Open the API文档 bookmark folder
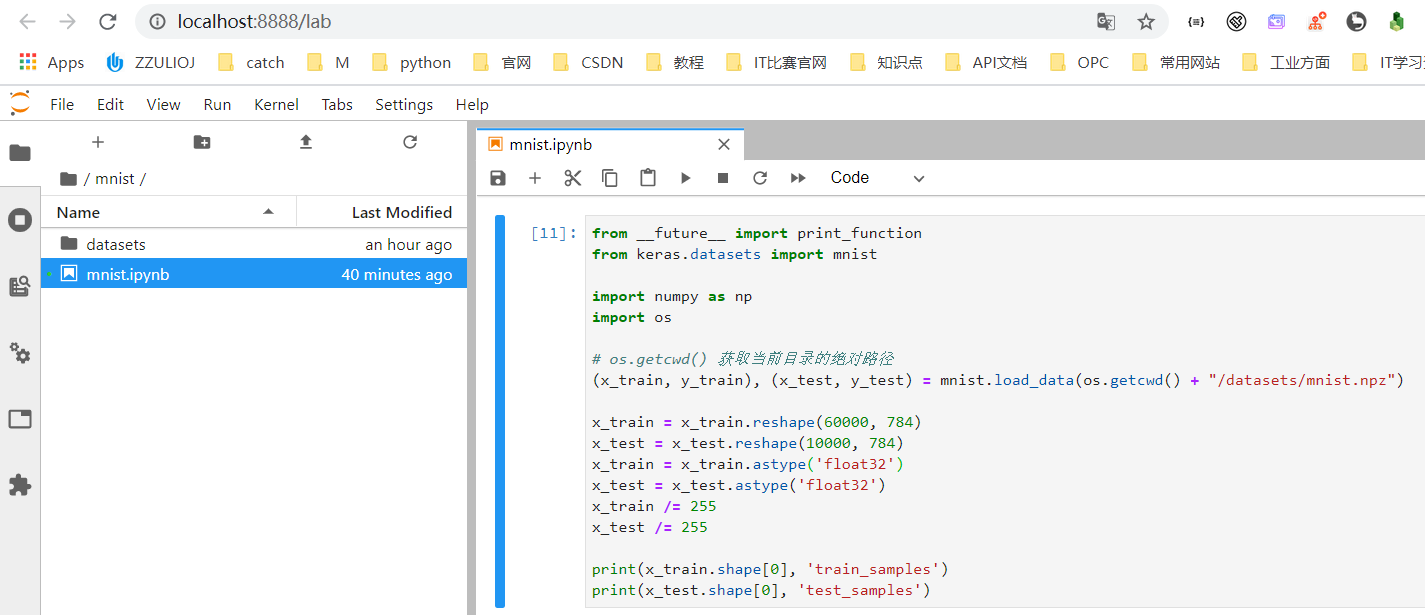Screen dimensions: 1425x615 [985, 62]
